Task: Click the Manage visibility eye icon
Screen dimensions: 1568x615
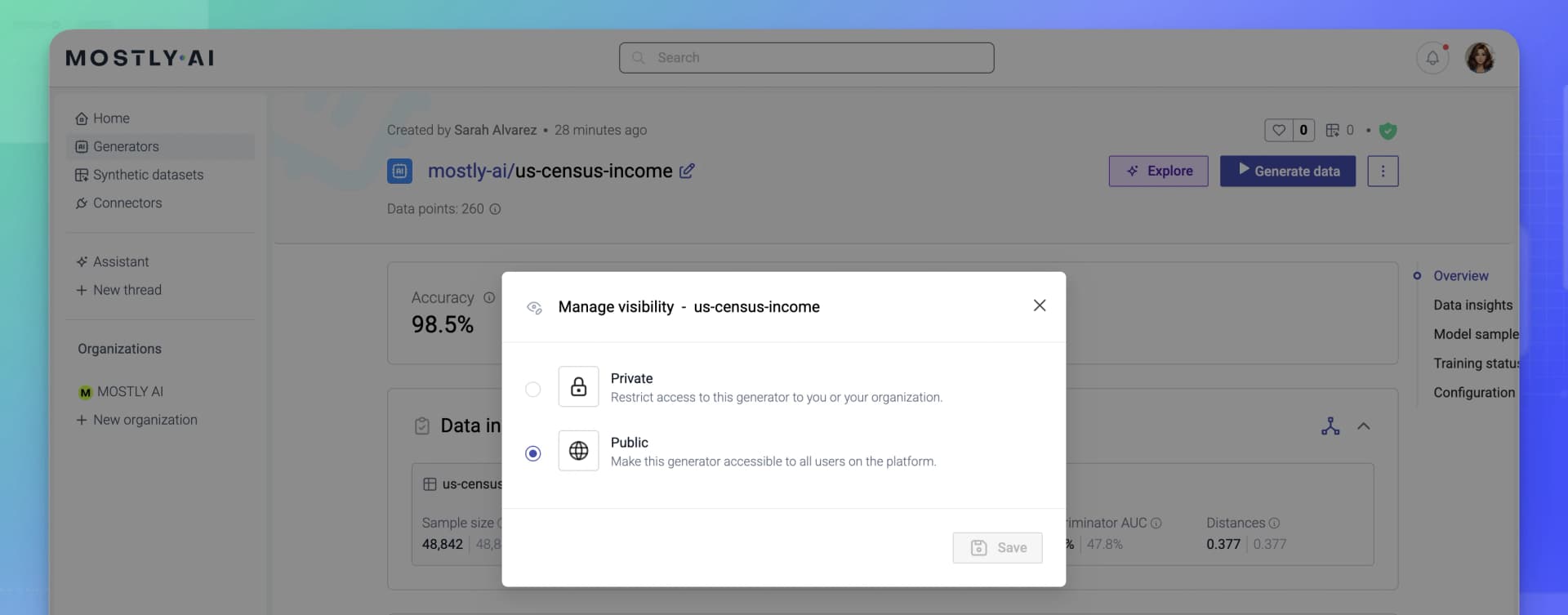Action: point(534,308)
